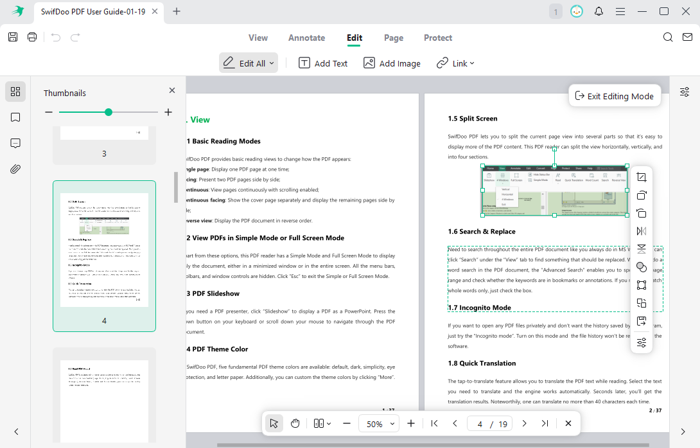Viewport: 700px width, 448px height.
Task: Go to the first page
Action: 434,423
